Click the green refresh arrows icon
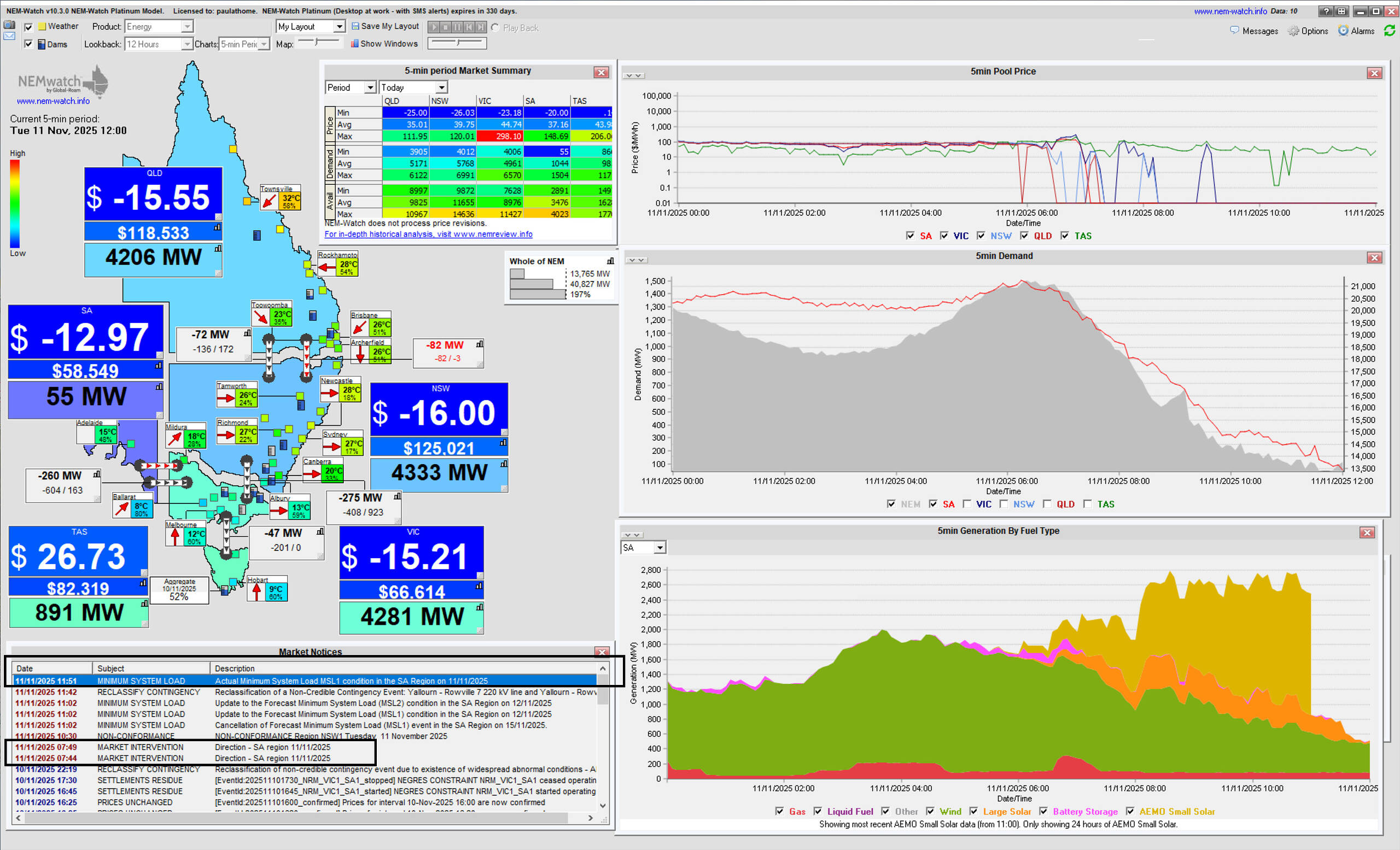This screenshot has height=850, width=1400. tap(1389, 31)
